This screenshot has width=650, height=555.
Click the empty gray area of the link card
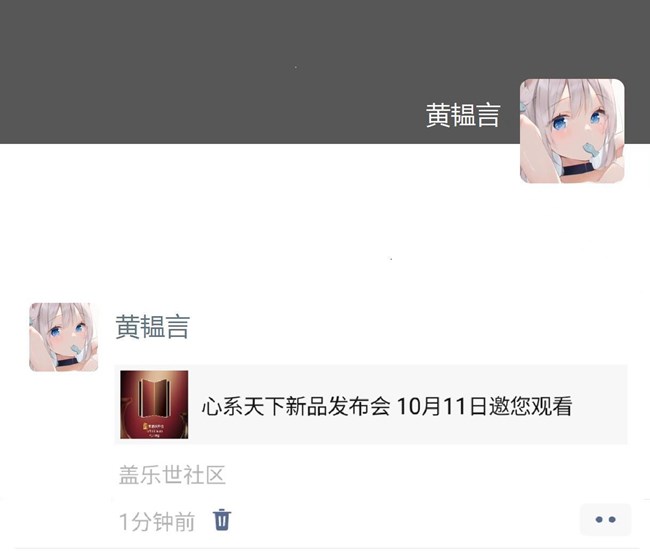(601, 405)
